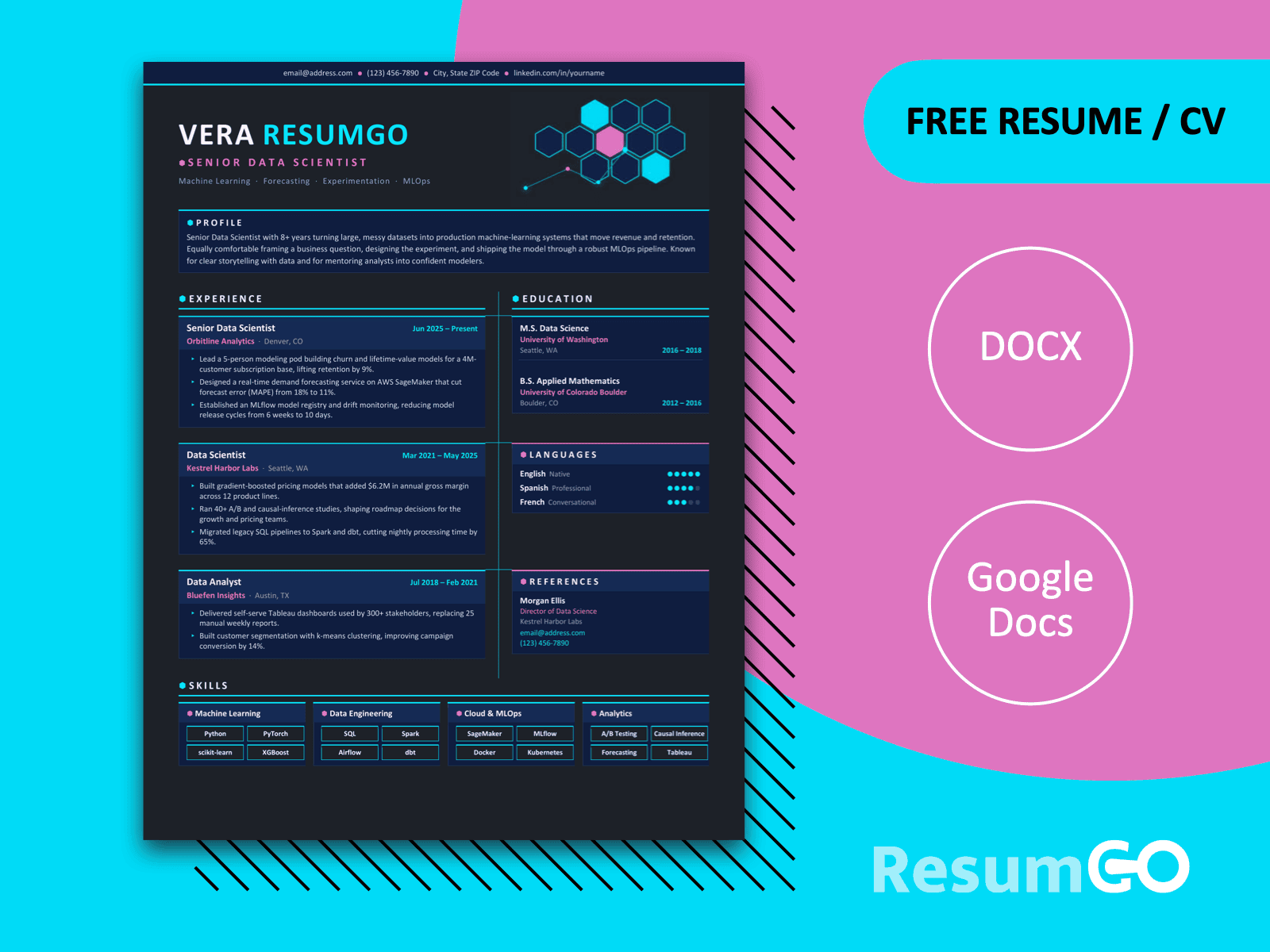Viewport: 1270px width, 952px height.
Task: Click the City, State ZIP Code text
Action: point(466,73)
